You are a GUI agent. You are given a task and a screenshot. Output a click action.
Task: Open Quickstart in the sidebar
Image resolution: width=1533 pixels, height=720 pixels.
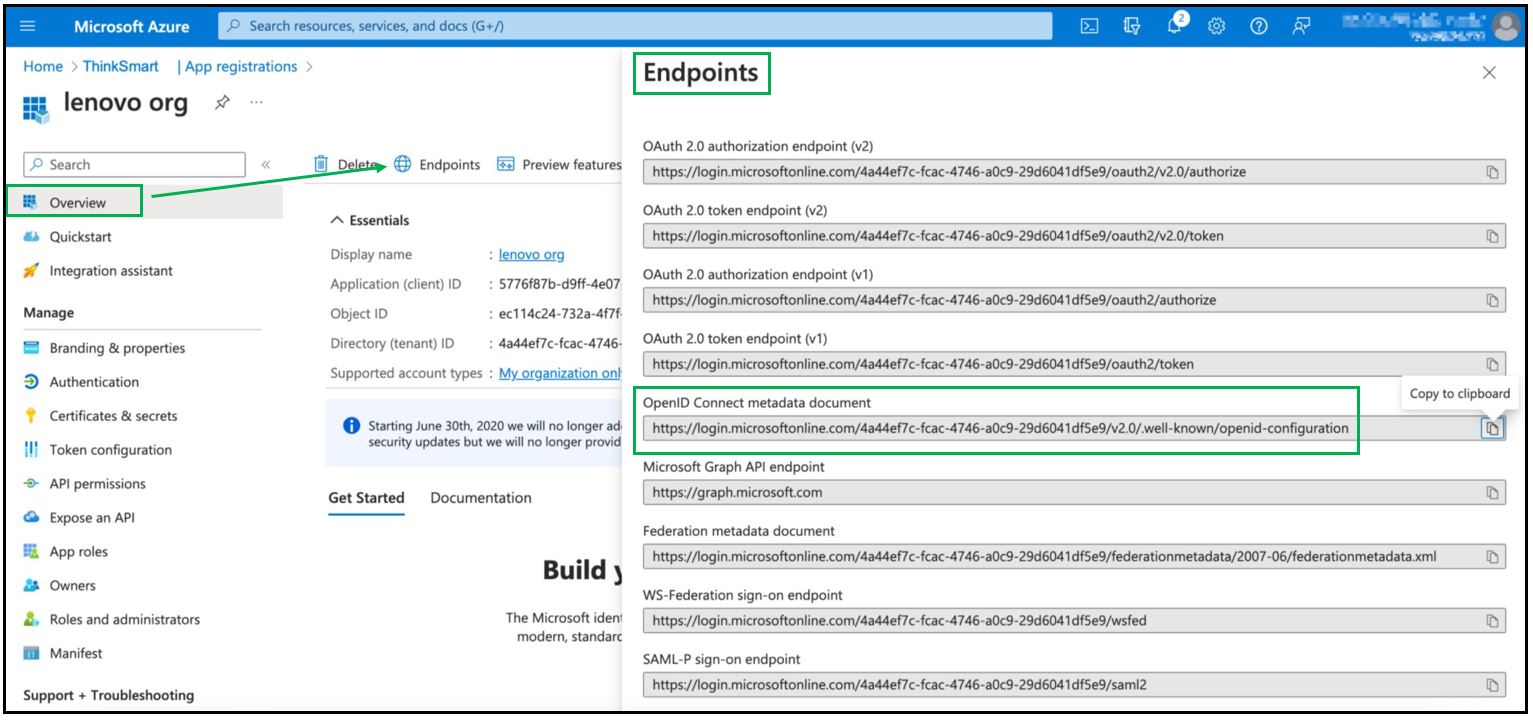coord(81,237)
